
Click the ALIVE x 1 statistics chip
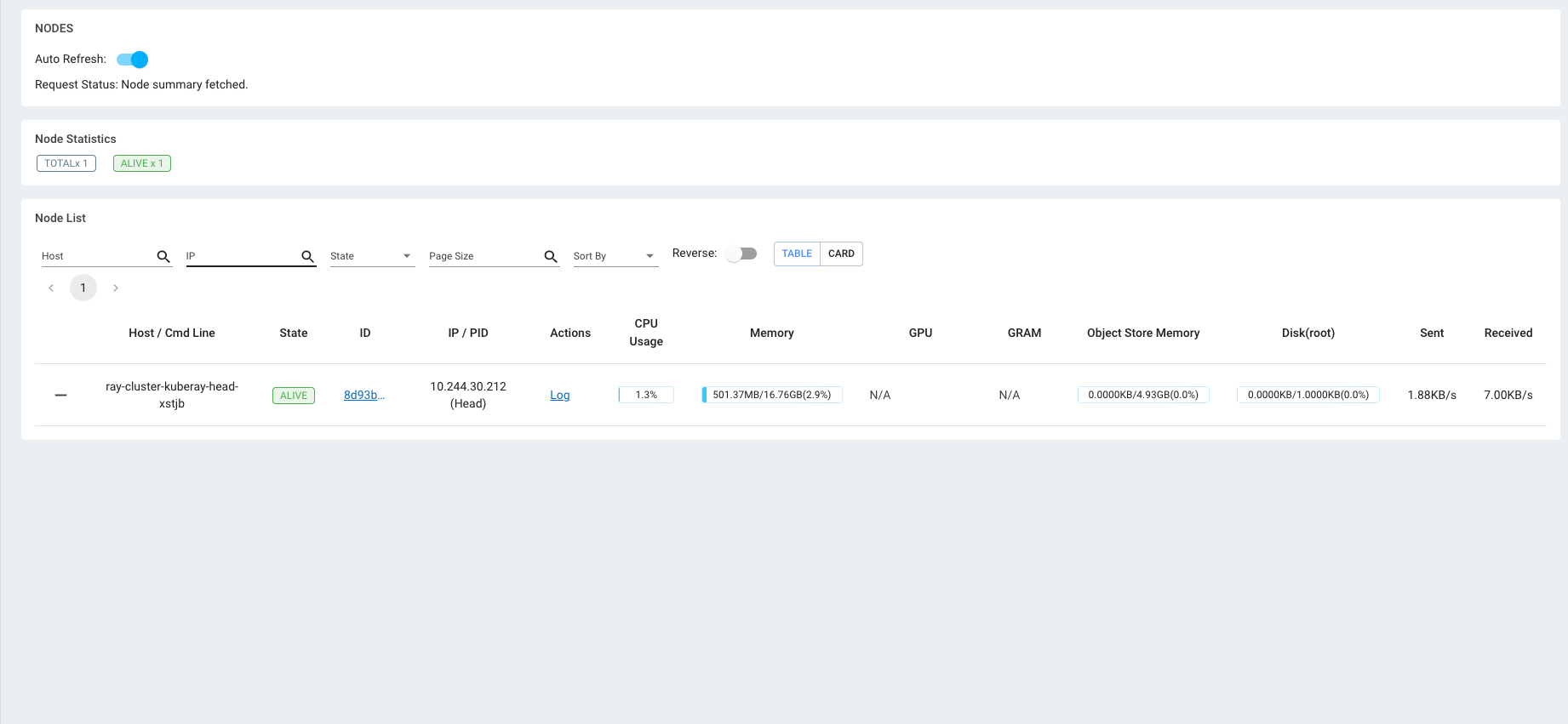tap(142, 163)
